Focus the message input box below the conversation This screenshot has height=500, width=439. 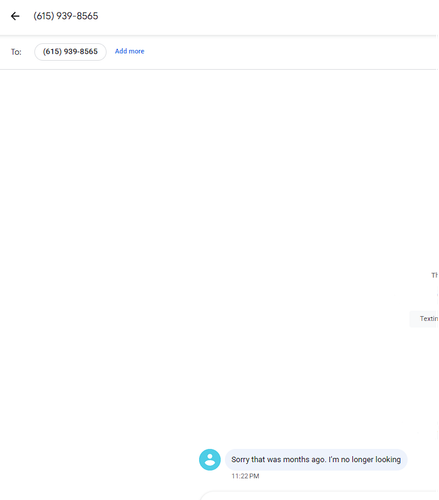coord(318,495)
